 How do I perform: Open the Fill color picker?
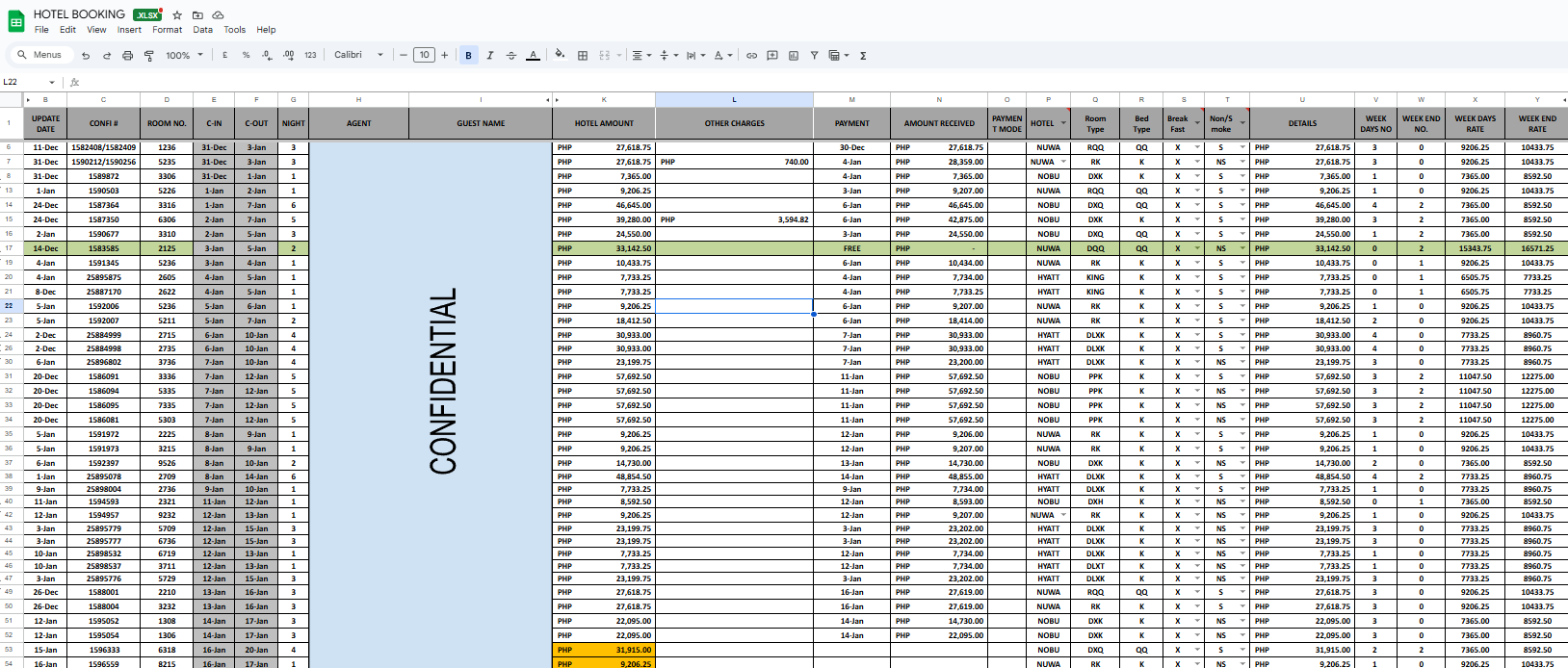pos(560,55)
